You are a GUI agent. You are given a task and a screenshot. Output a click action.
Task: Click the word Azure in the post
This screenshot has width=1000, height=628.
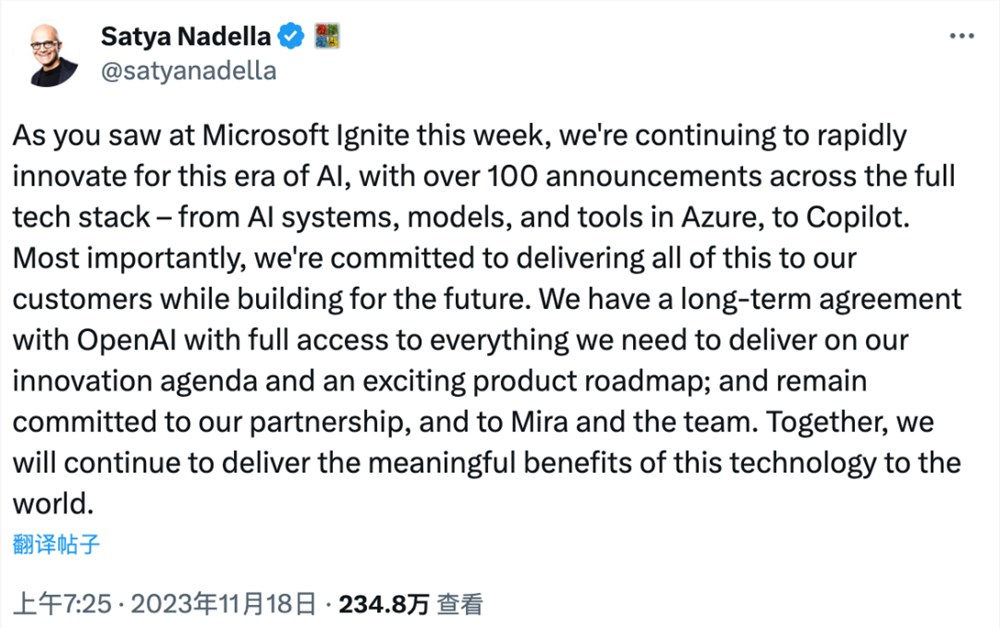coord(721,218)
